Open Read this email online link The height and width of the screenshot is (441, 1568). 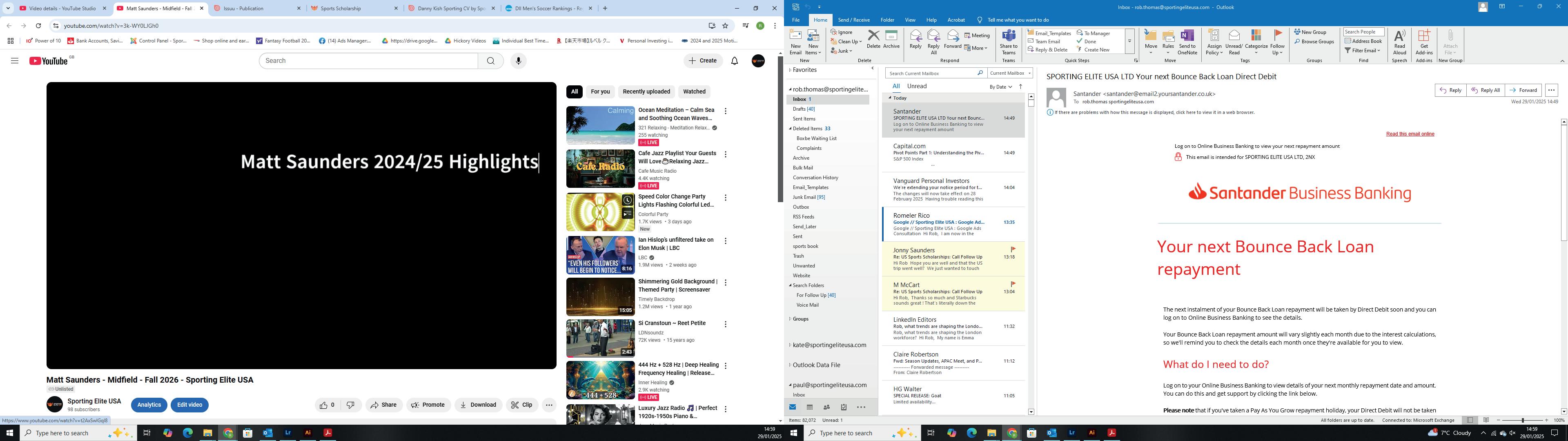[x=1410, y=134]
